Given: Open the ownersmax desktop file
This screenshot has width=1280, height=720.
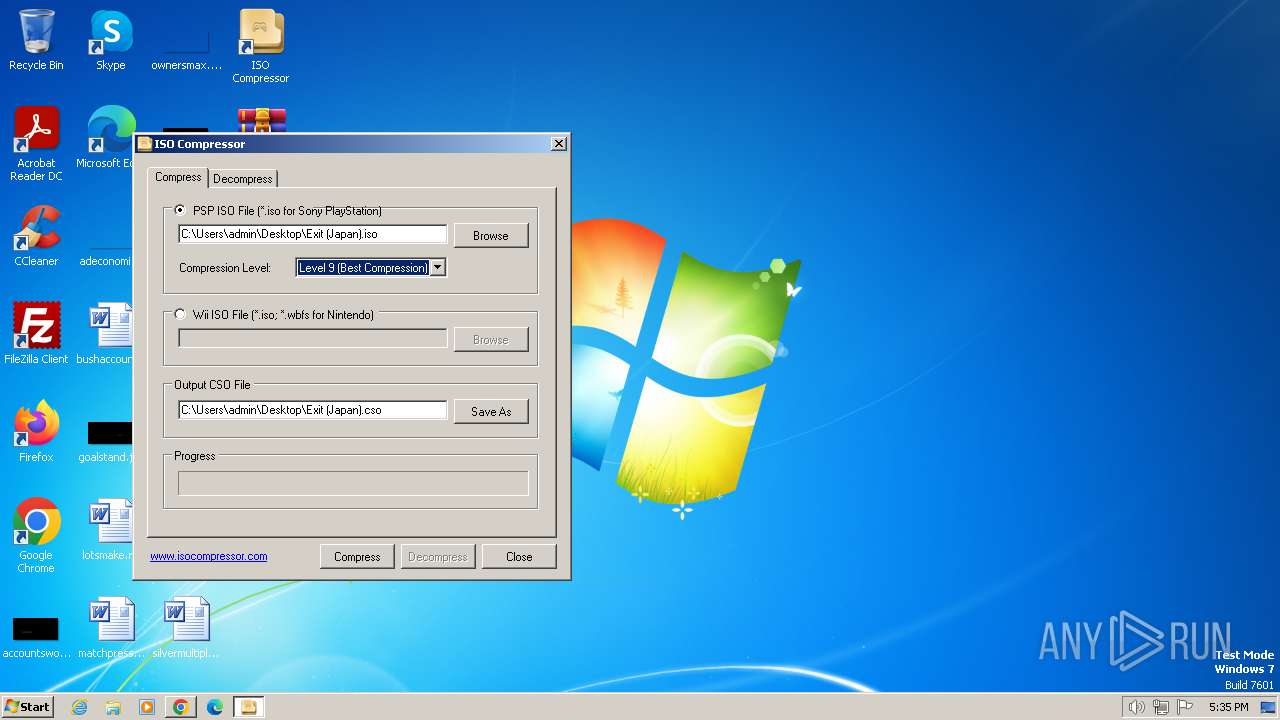Looking at the screenshot, I should click(x=186, y=50).
